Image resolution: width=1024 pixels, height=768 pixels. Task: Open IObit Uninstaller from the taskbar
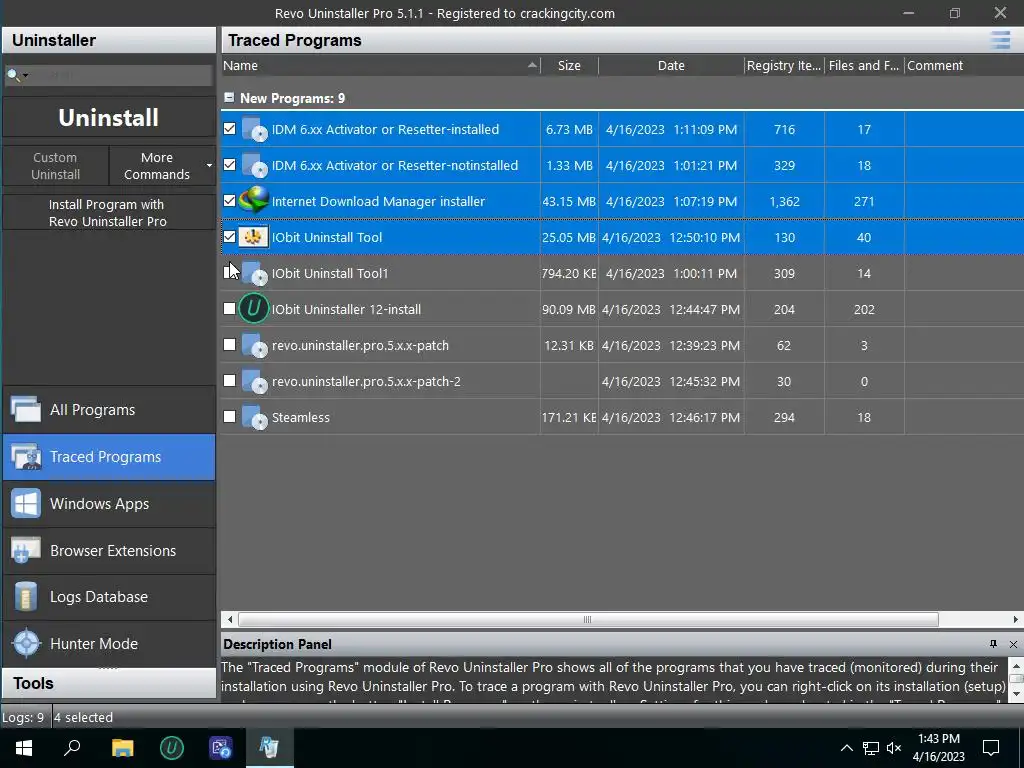click(x=172, y=748)
